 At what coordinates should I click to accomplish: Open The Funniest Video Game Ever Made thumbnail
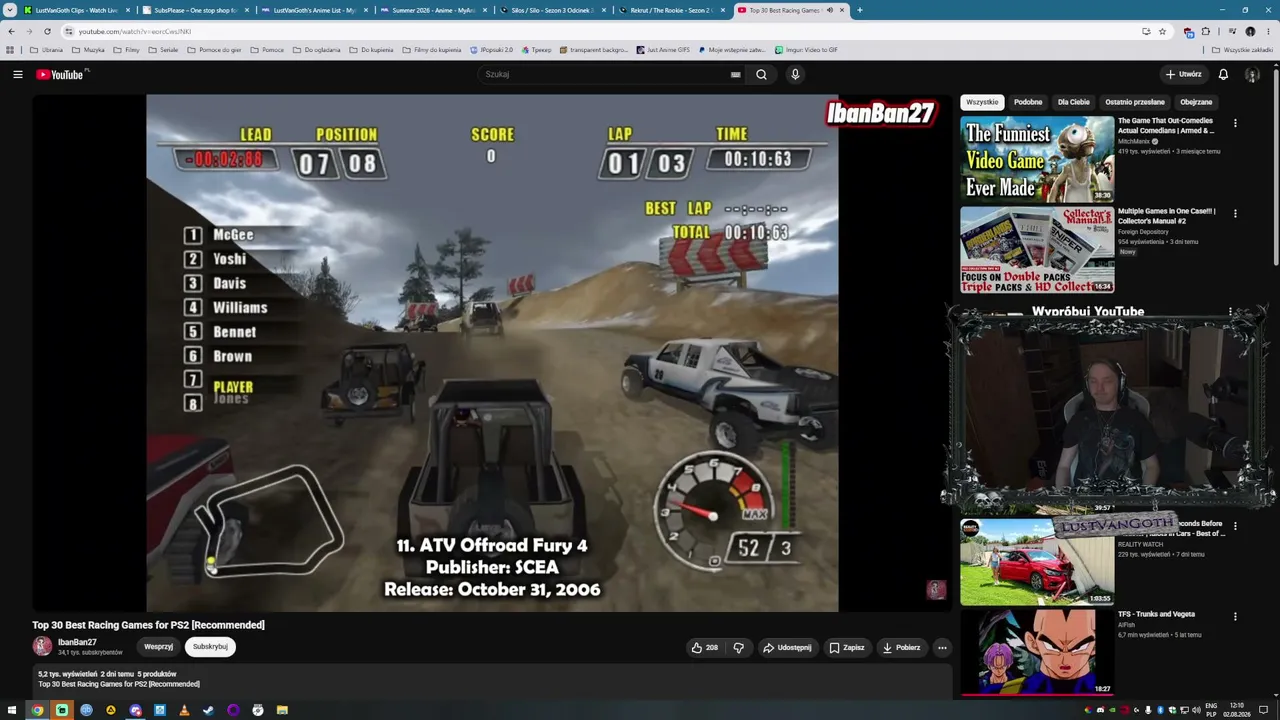(1037, 160)
